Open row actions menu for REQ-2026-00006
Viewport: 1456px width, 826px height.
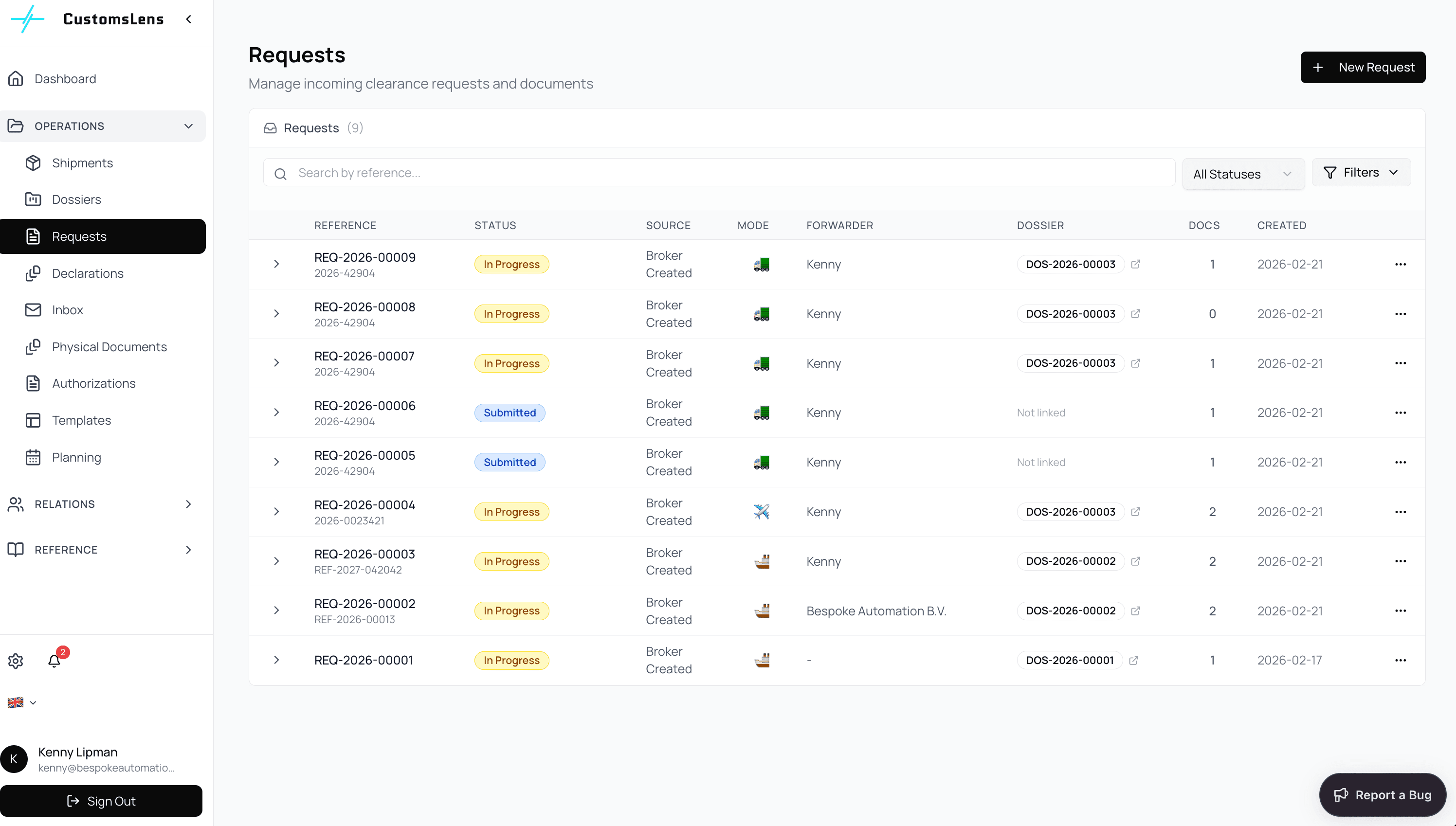(1401, 413)
